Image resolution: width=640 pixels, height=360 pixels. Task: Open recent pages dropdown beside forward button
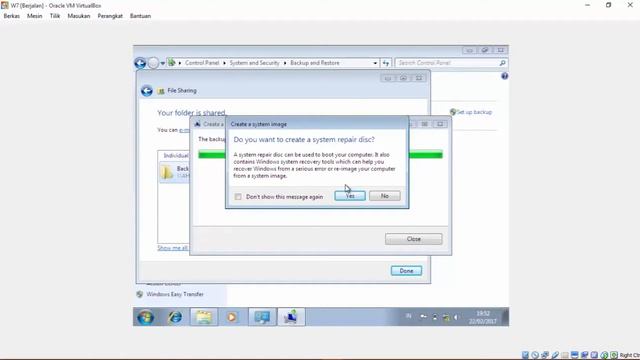[162, 63]
